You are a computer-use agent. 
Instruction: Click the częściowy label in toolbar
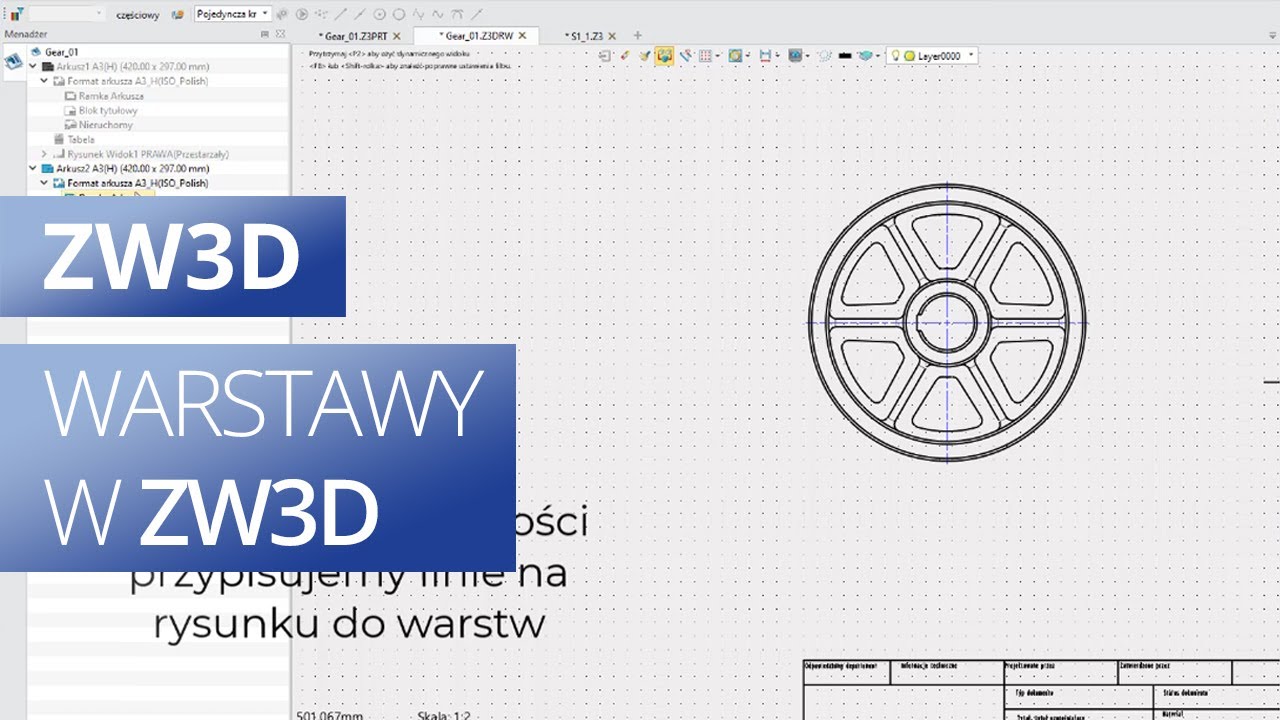coord(138,15)
